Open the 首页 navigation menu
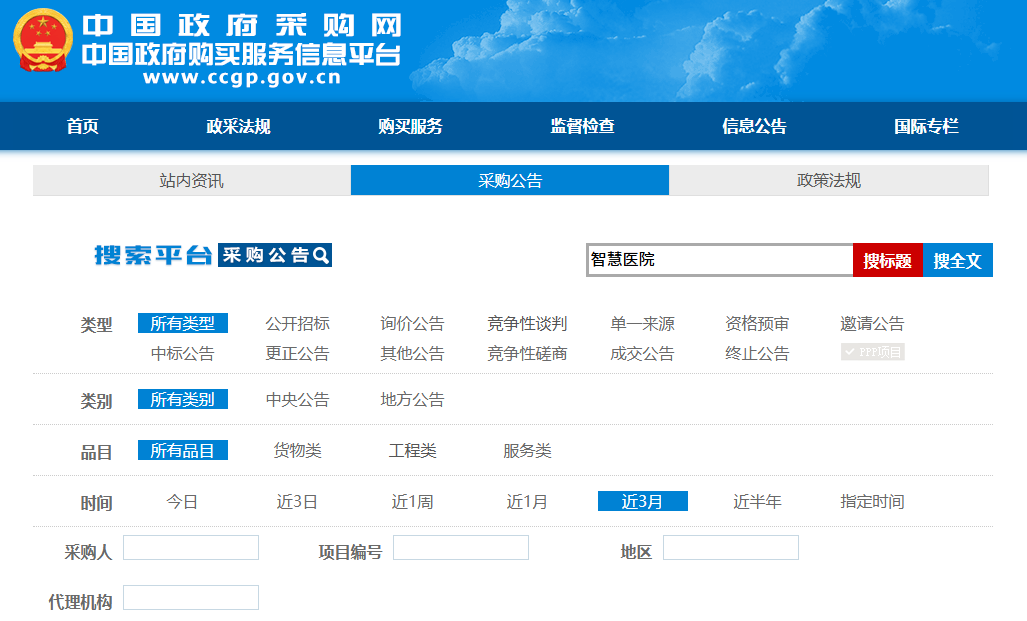Screen dimensions: 1027x621 pos(80,126)
